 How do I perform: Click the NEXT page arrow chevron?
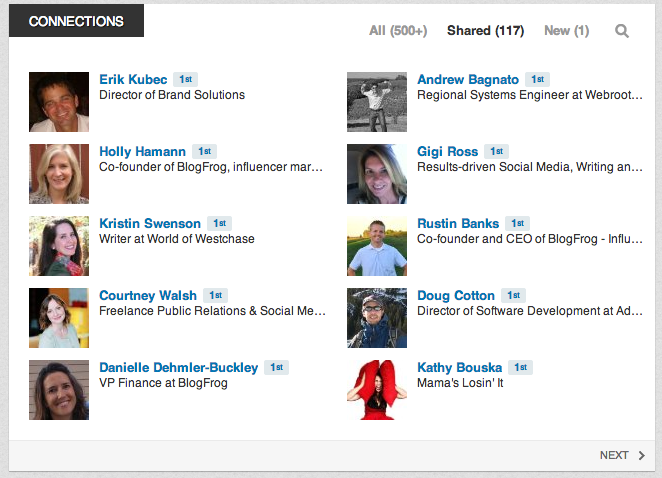(642, 455)
